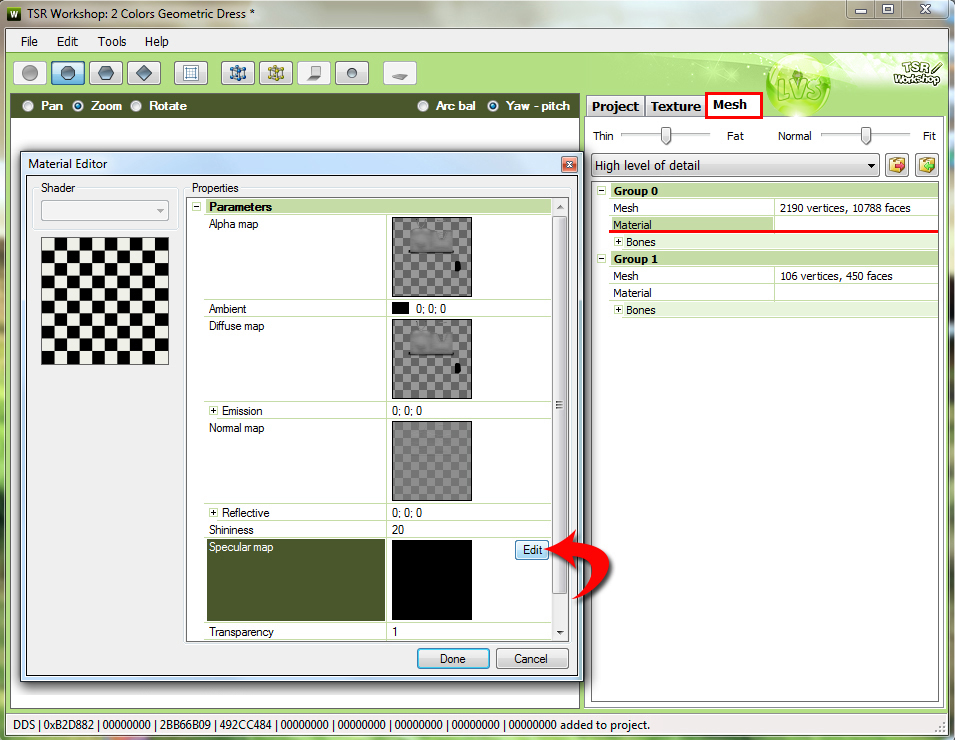This screenshot has width=955, height=740.
Task: Select the Yaw - pitch radio button
Action: [493, 106]
